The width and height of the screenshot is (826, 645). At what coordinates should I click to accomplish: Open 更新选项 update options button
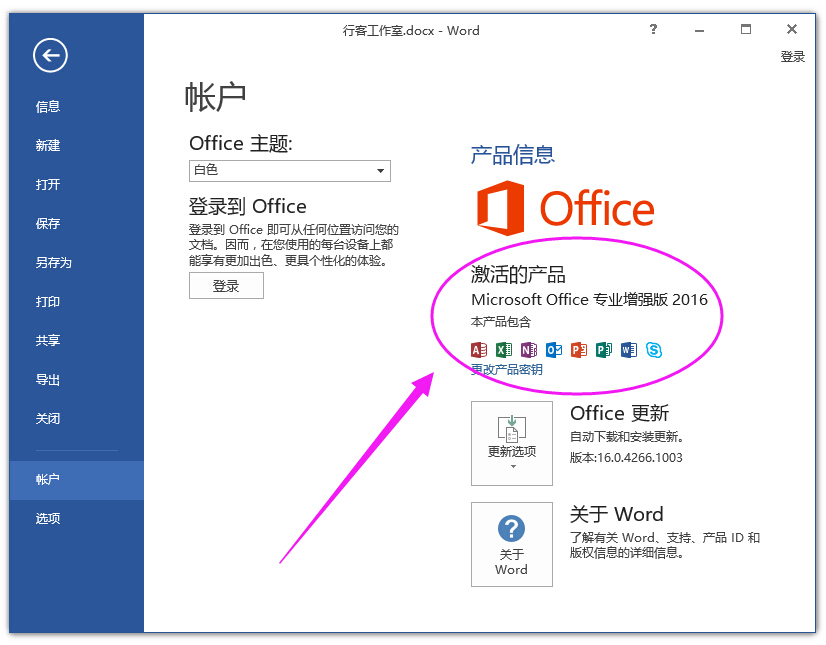click(x=512, y=443)
